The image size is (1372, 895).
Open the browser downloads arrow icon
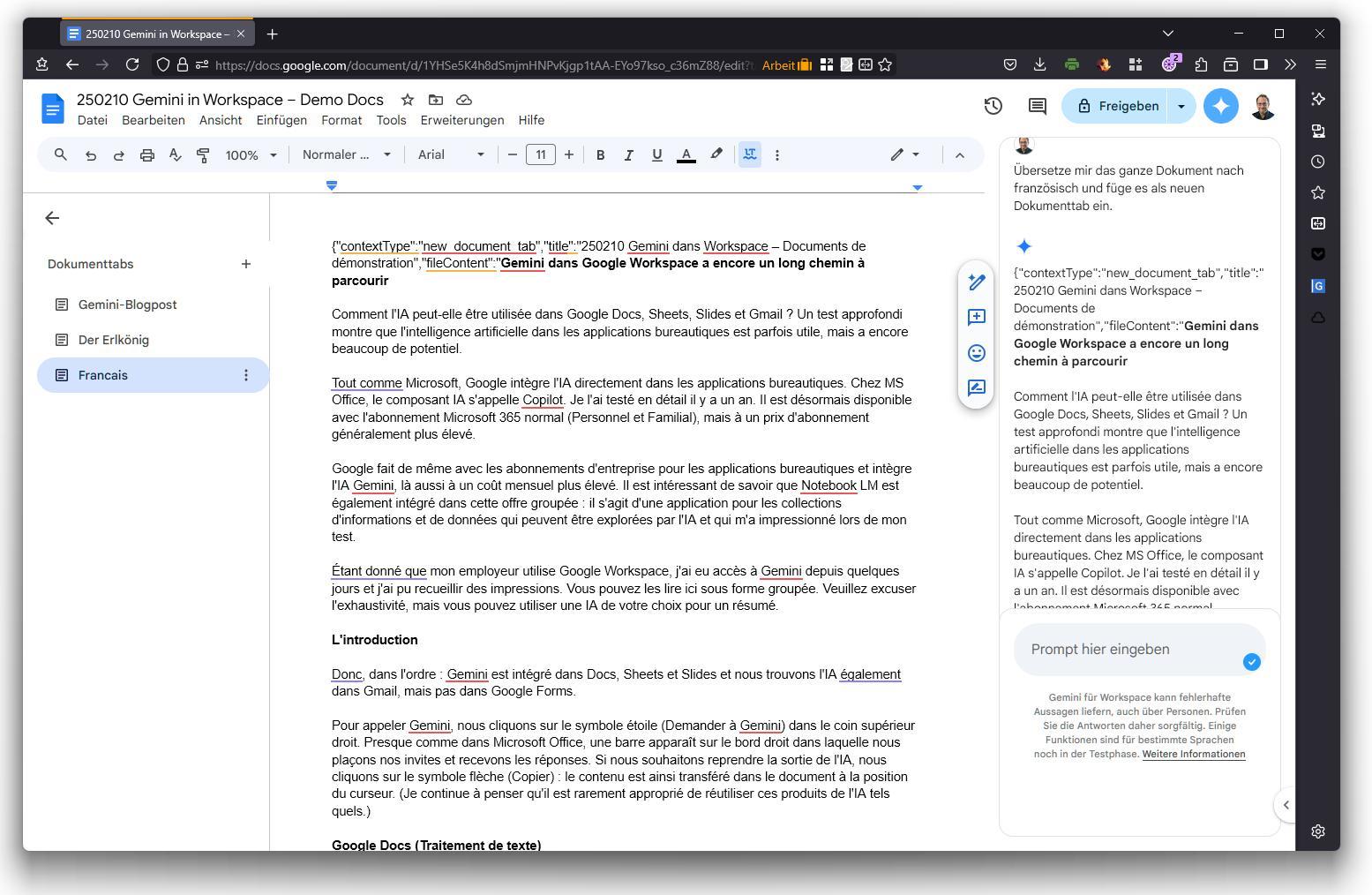tap(1039, 64)
